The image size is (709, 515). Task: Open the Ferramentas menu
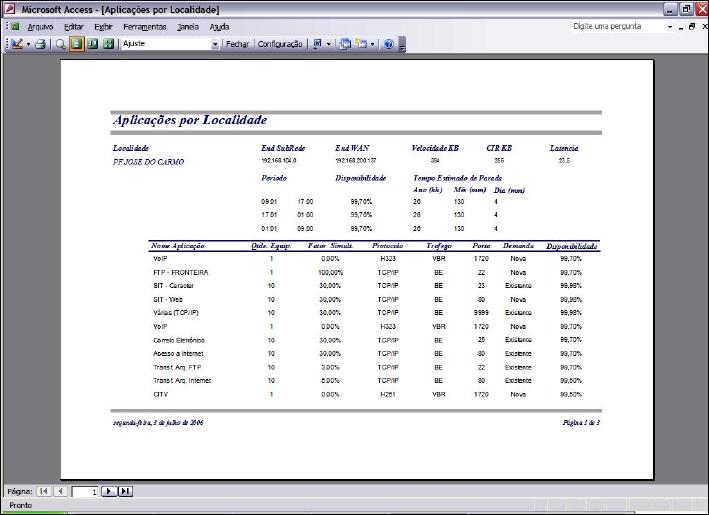[x=145, y=27]
